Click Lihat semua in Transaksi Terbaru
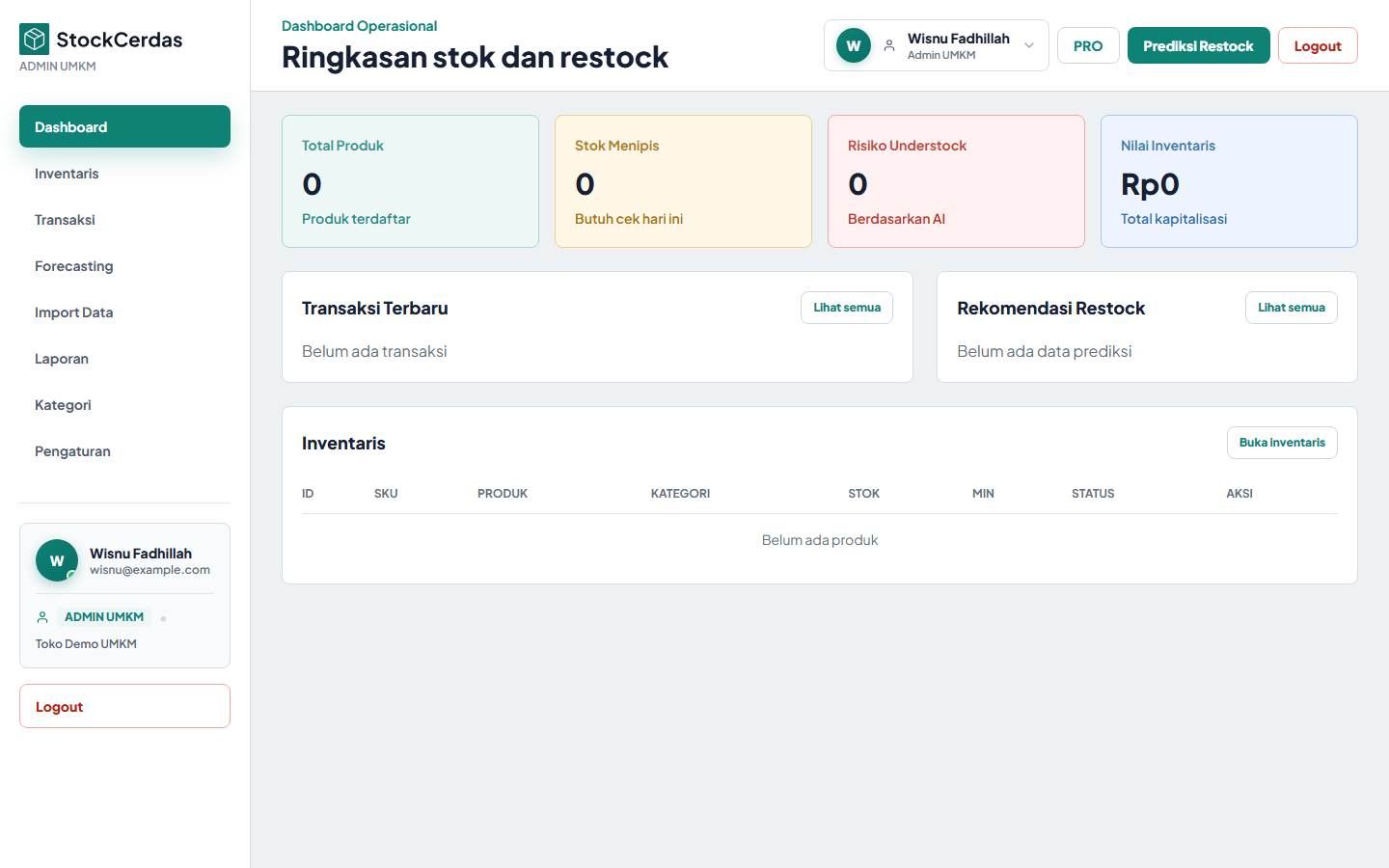The image size is (1389, 868). coord(847,308)
